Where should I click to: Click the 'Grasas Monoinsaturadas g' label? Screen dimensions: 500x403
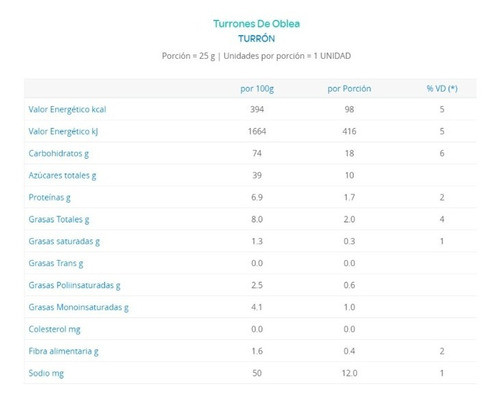[x=78, y=308]
